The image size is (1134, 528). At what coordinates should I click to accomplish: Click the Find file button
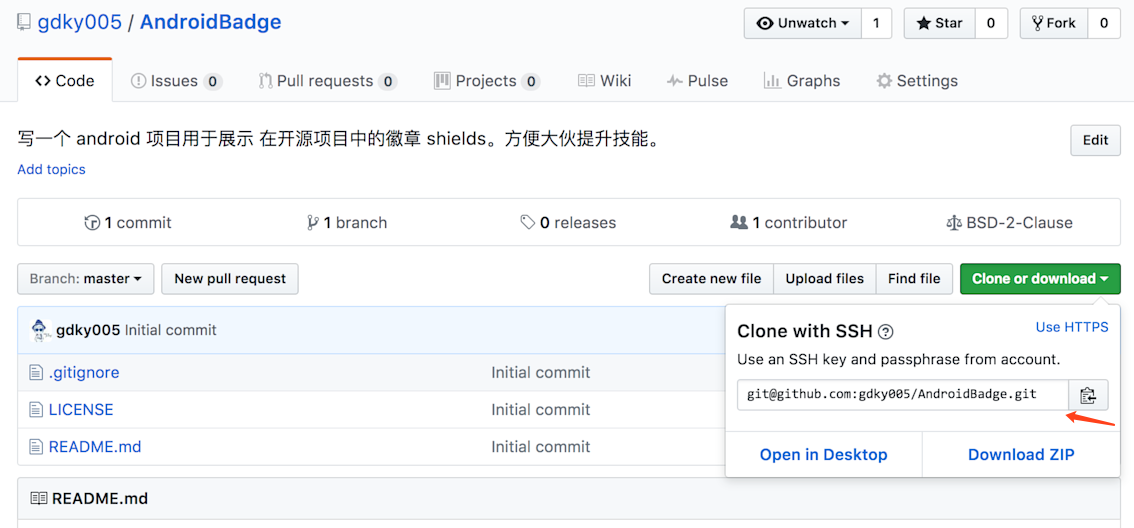[x=914, y=278]
